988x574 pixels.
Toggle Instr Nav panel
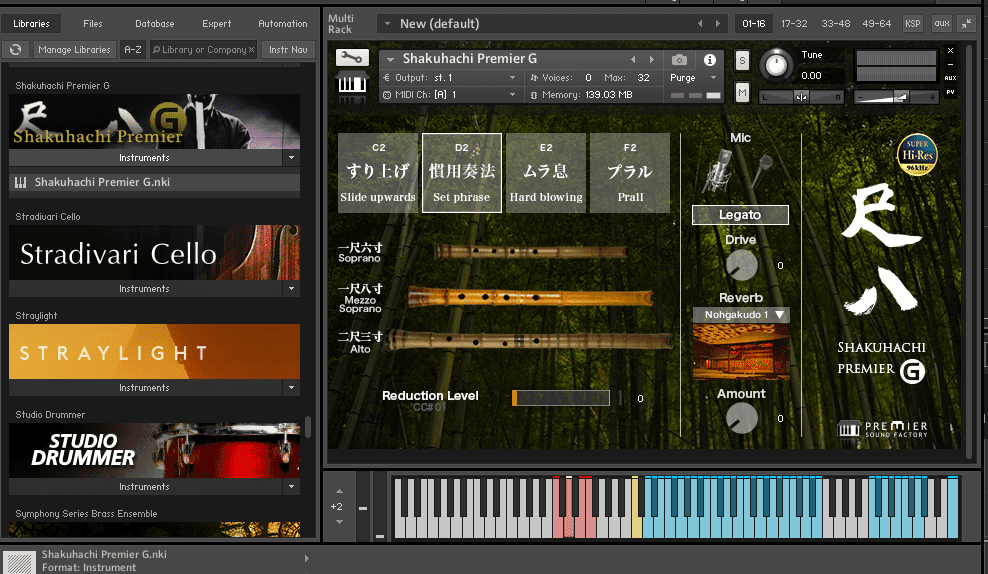289,49
